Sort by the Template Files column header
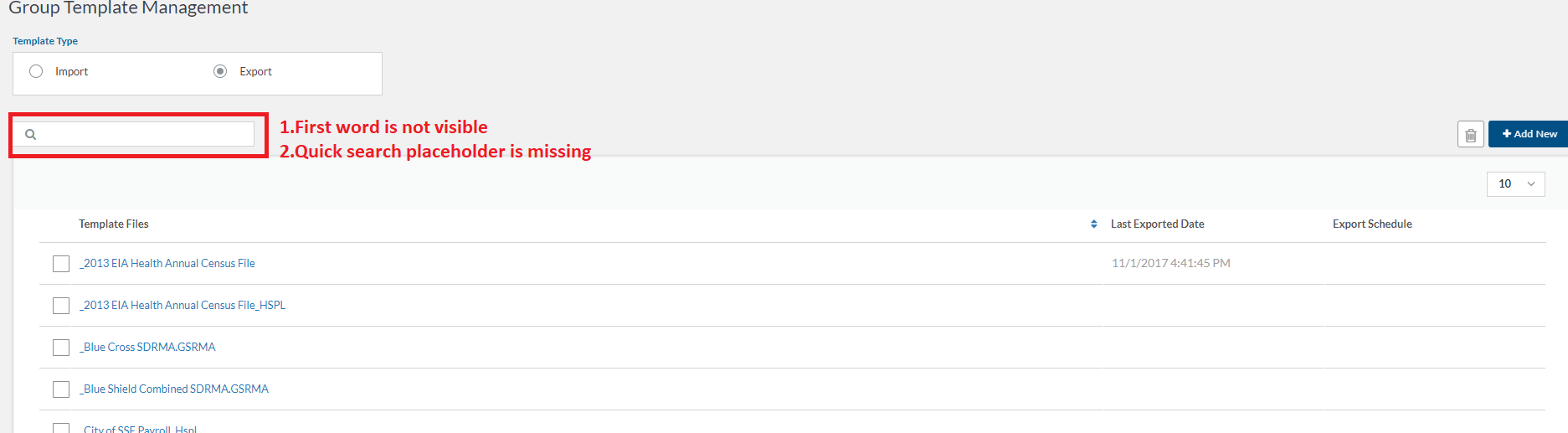This screenshot has width=1568, height=433. [x=114, y=224]
